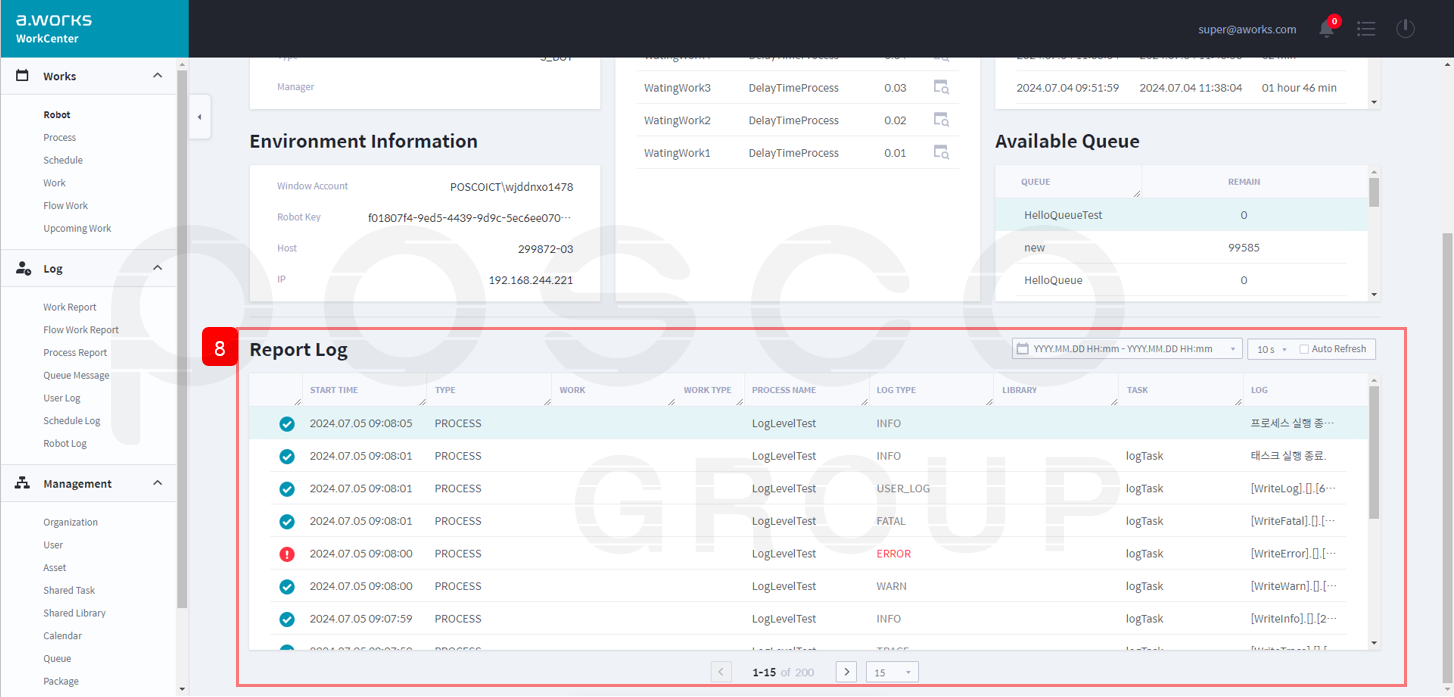Click the Management section org icon
Viewport: 1454px width, 697px height.
[x=23, y=483]
